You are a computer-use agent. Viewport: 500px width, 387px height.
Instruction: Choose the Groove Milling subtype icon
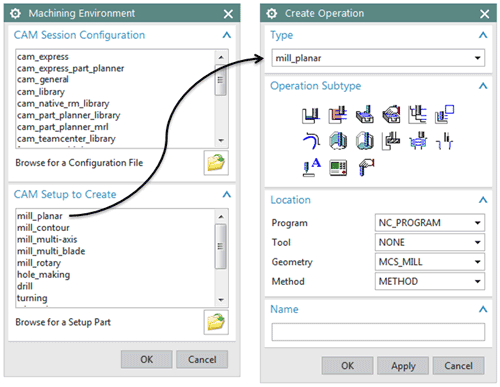click(391, 141)
